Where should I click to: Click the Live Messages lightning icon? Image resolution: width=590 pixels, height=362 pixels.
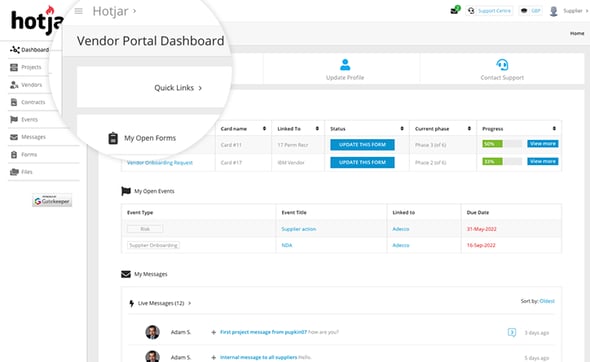click(131, 303)
